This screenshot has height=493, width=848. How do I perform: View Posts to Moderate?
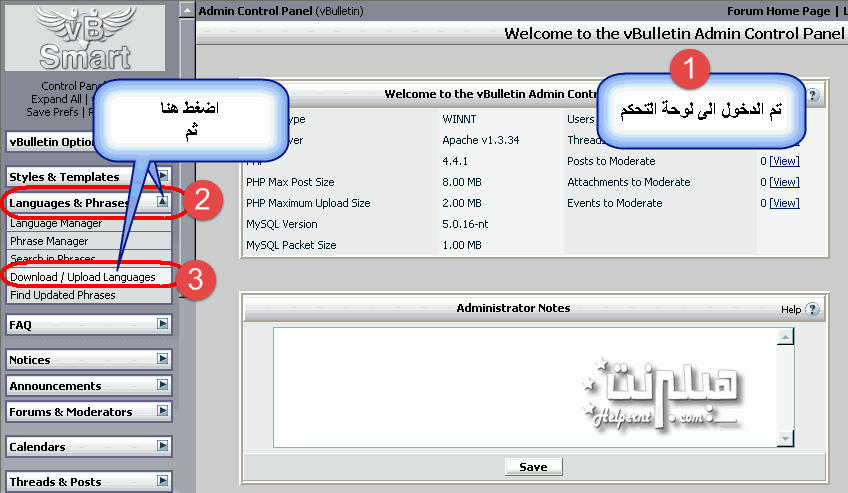point(784,161)
